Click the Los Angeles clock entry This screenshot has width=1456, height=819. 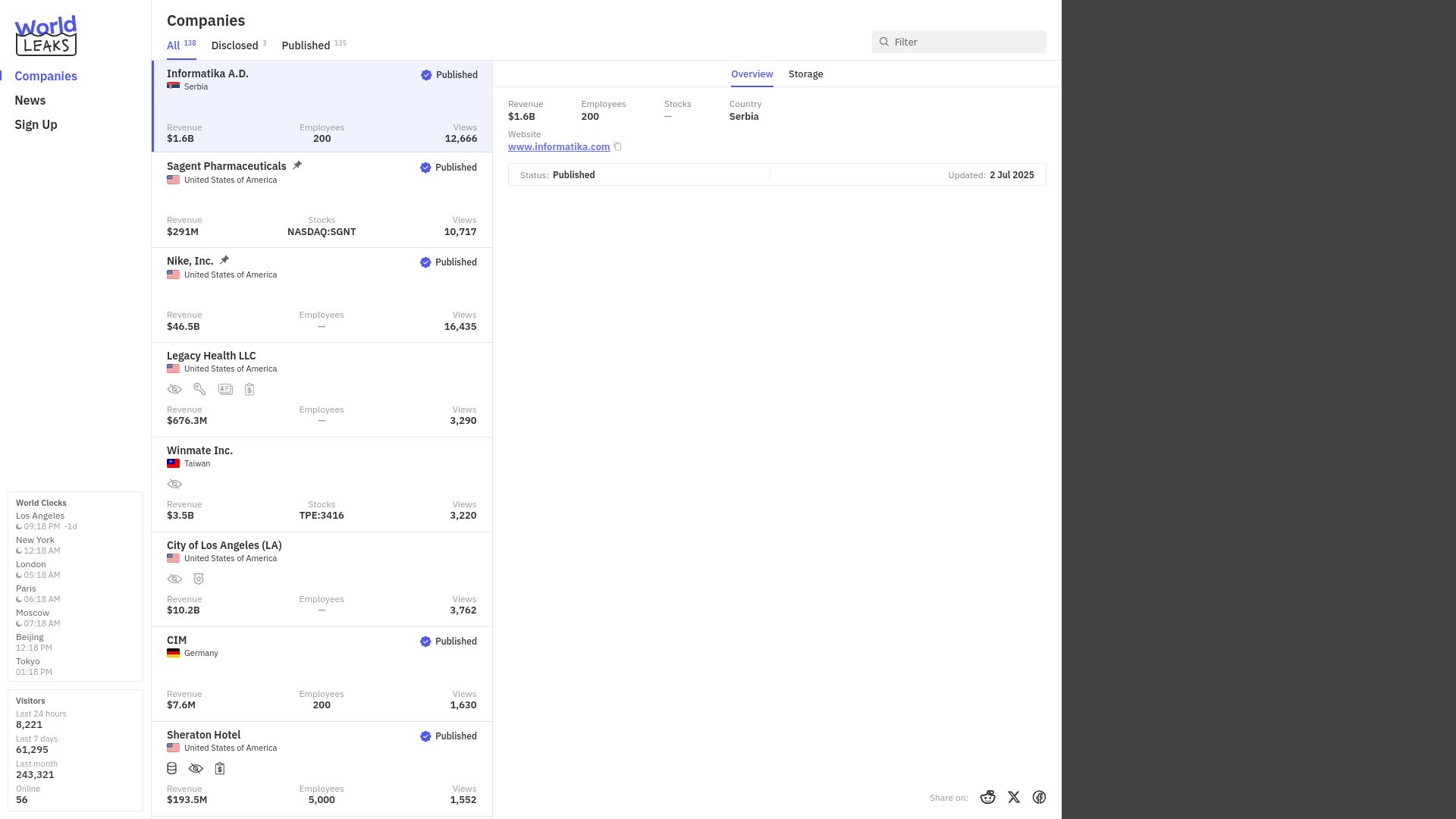(x=46, y=521)
